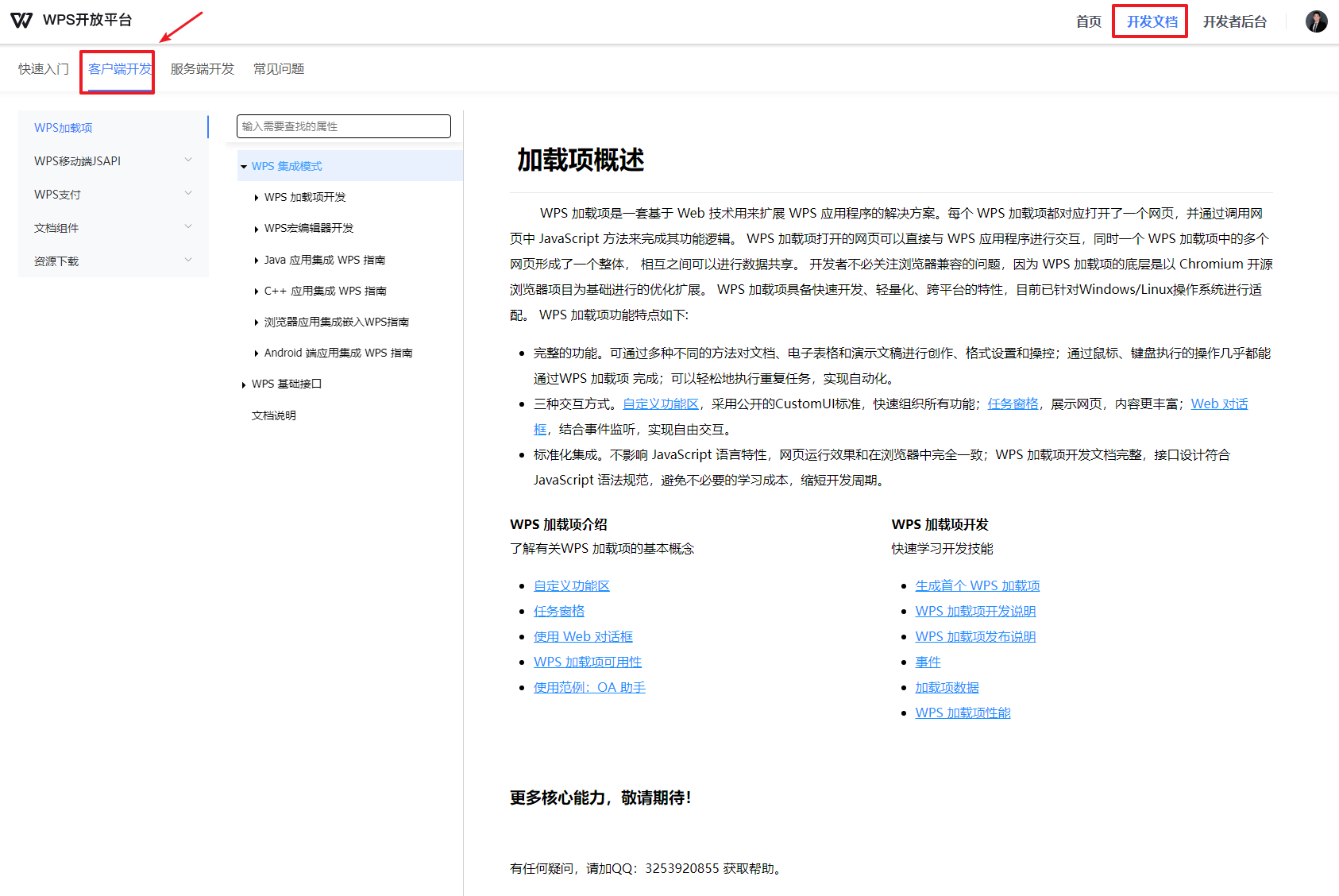Image resolution: width=1339 pixels, height=896 pixels.
Task: Open Java 应用集成 WPS 指南 label
Action: [325, 260]
